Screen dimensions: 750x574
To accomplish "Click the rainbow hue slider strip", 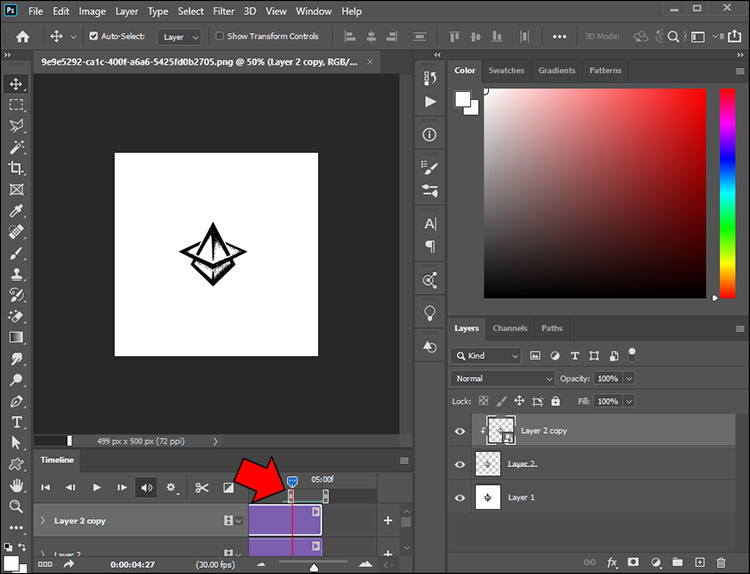I will (x=727, y=193).
